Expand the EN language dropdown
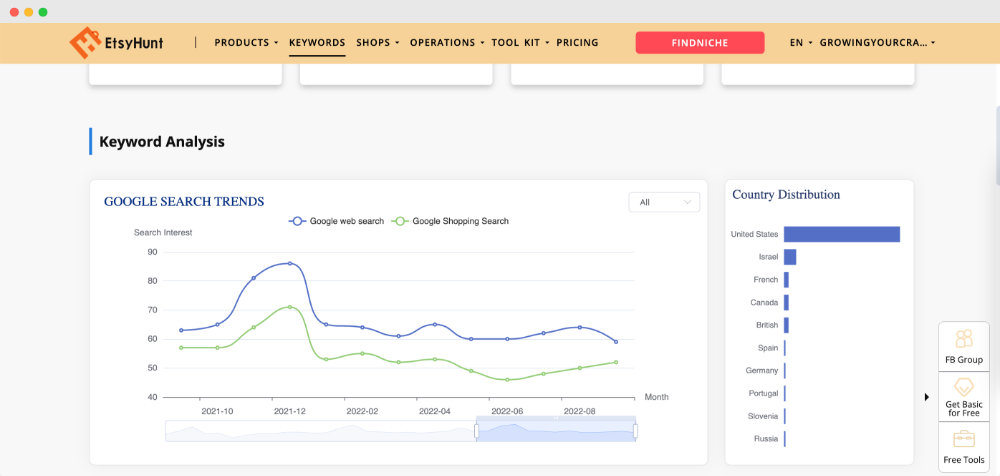Viewport: 1000px width, 476px height. (x=800, y=43)
